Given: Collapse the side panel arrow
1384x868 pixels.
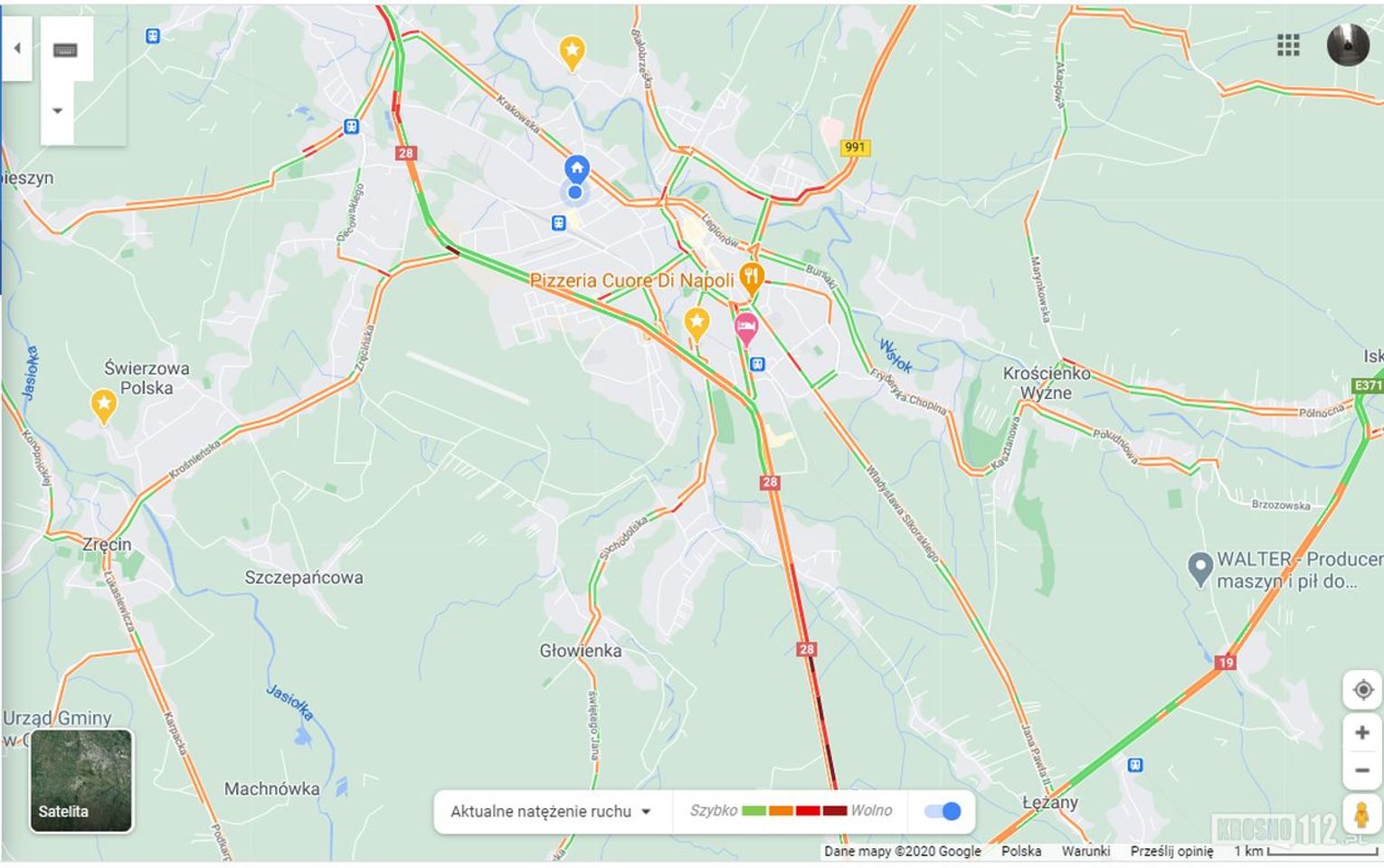Looking at the screenshot, I should point(16,48).
